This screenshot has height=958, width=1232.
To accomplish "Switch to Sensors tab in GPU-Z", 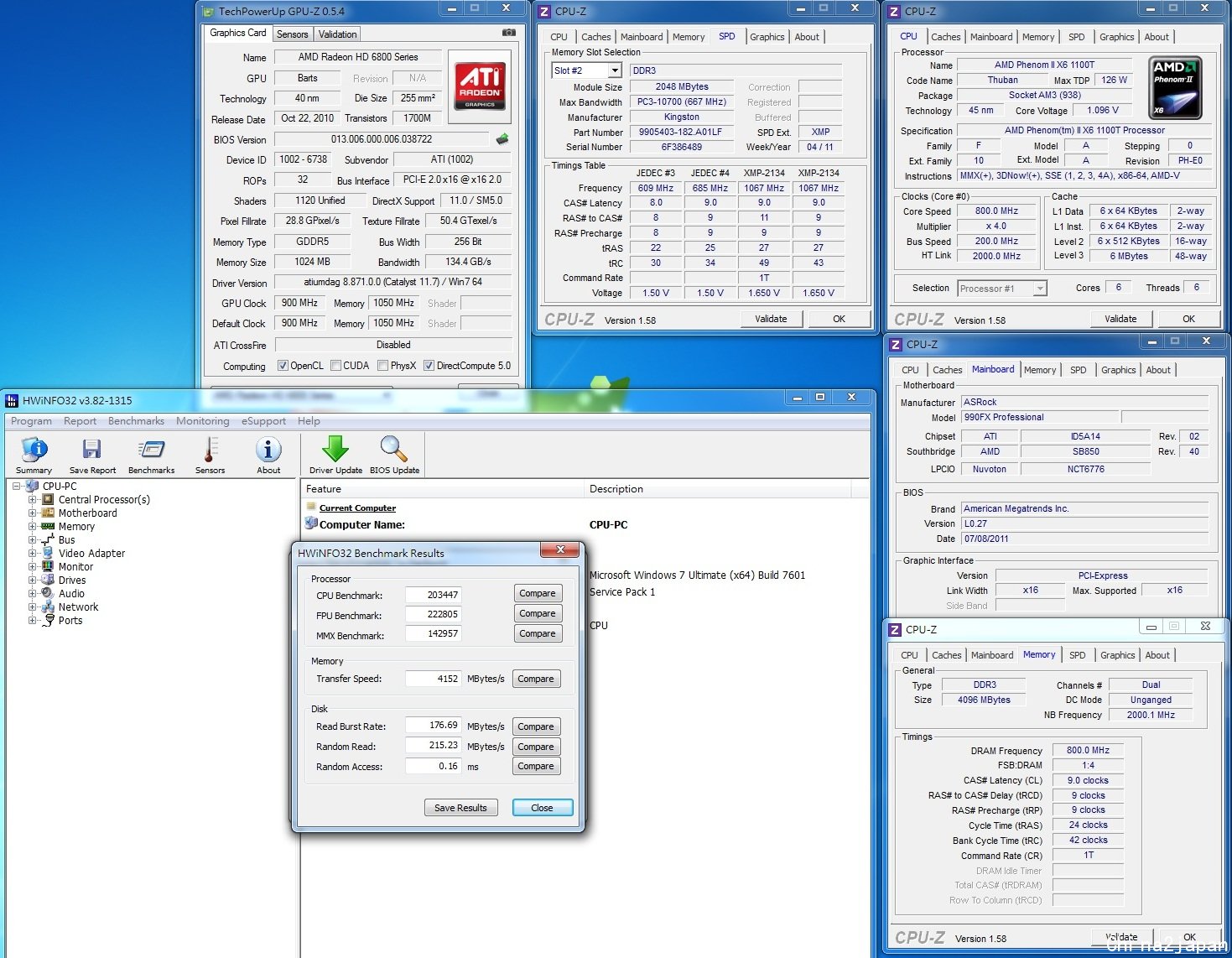I will [293, 34].
